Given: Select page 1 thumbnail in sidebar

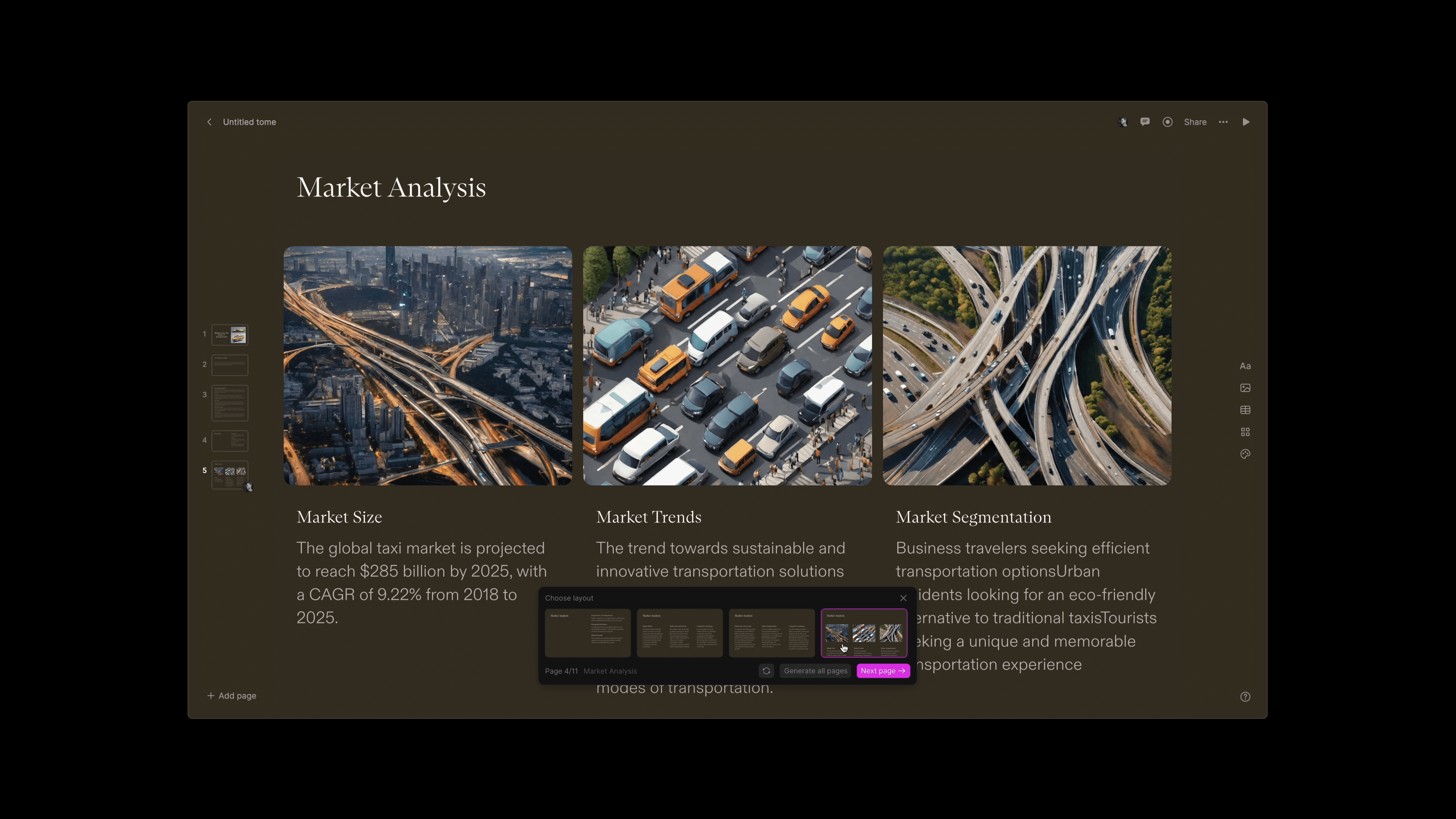Looking at the screenshot, I should pos(230,334).
